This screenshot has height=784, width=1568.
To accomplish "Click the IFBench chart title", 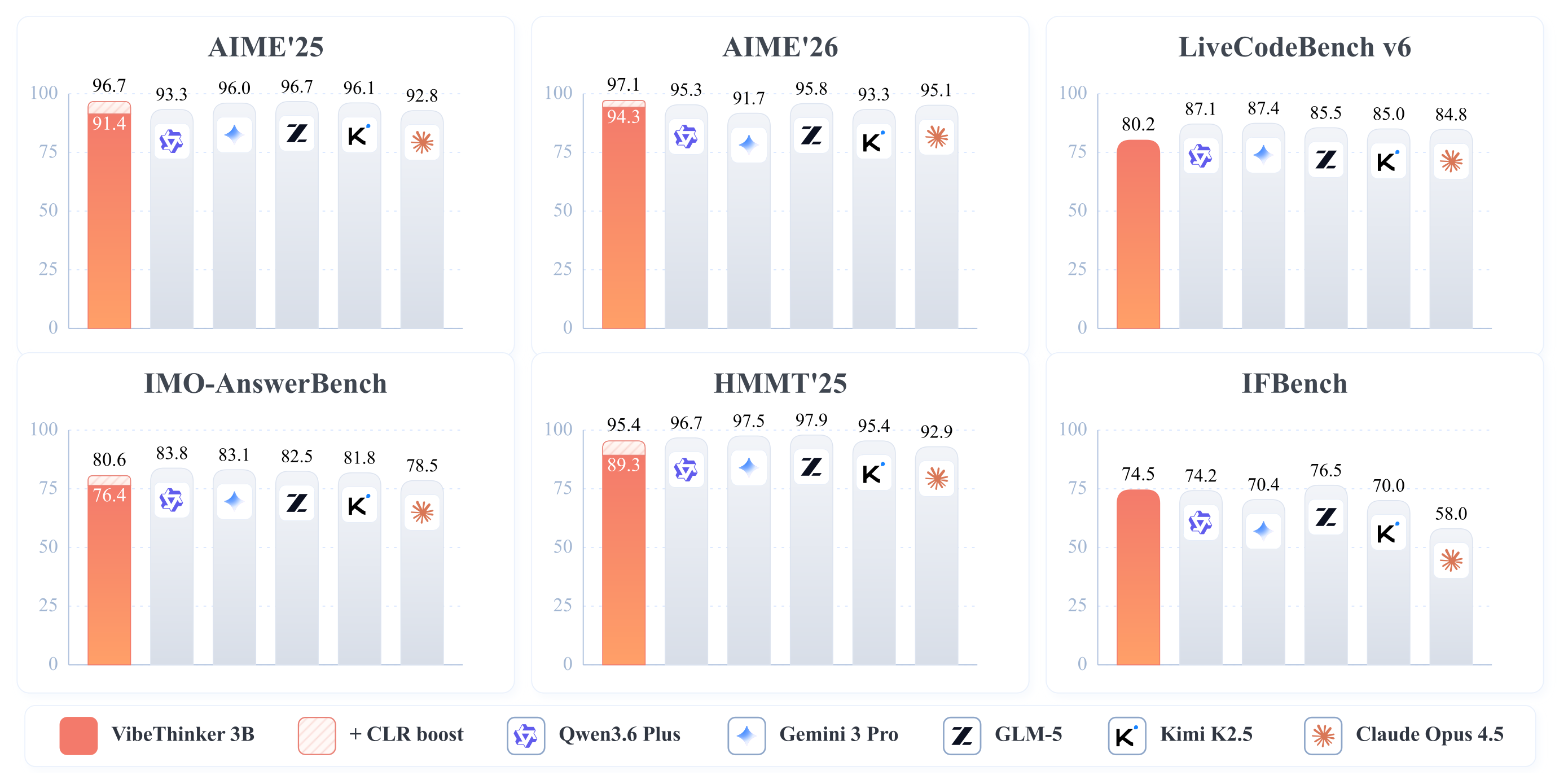I will point(1295,384).
